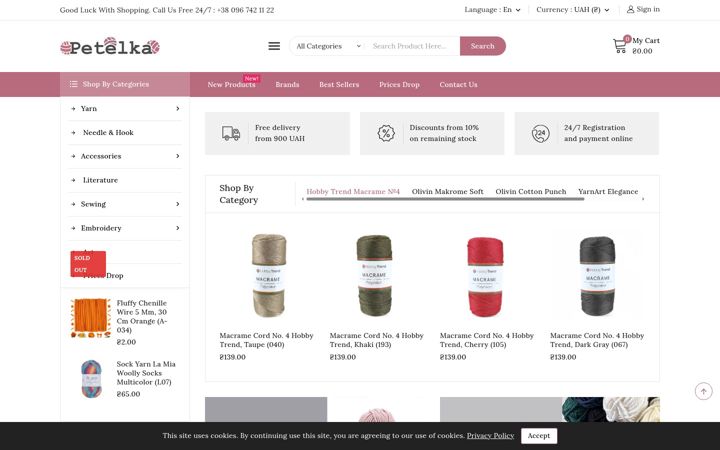
Task: Select the Hobby Trend Macrame №4 tab
Action: point(353,191)
